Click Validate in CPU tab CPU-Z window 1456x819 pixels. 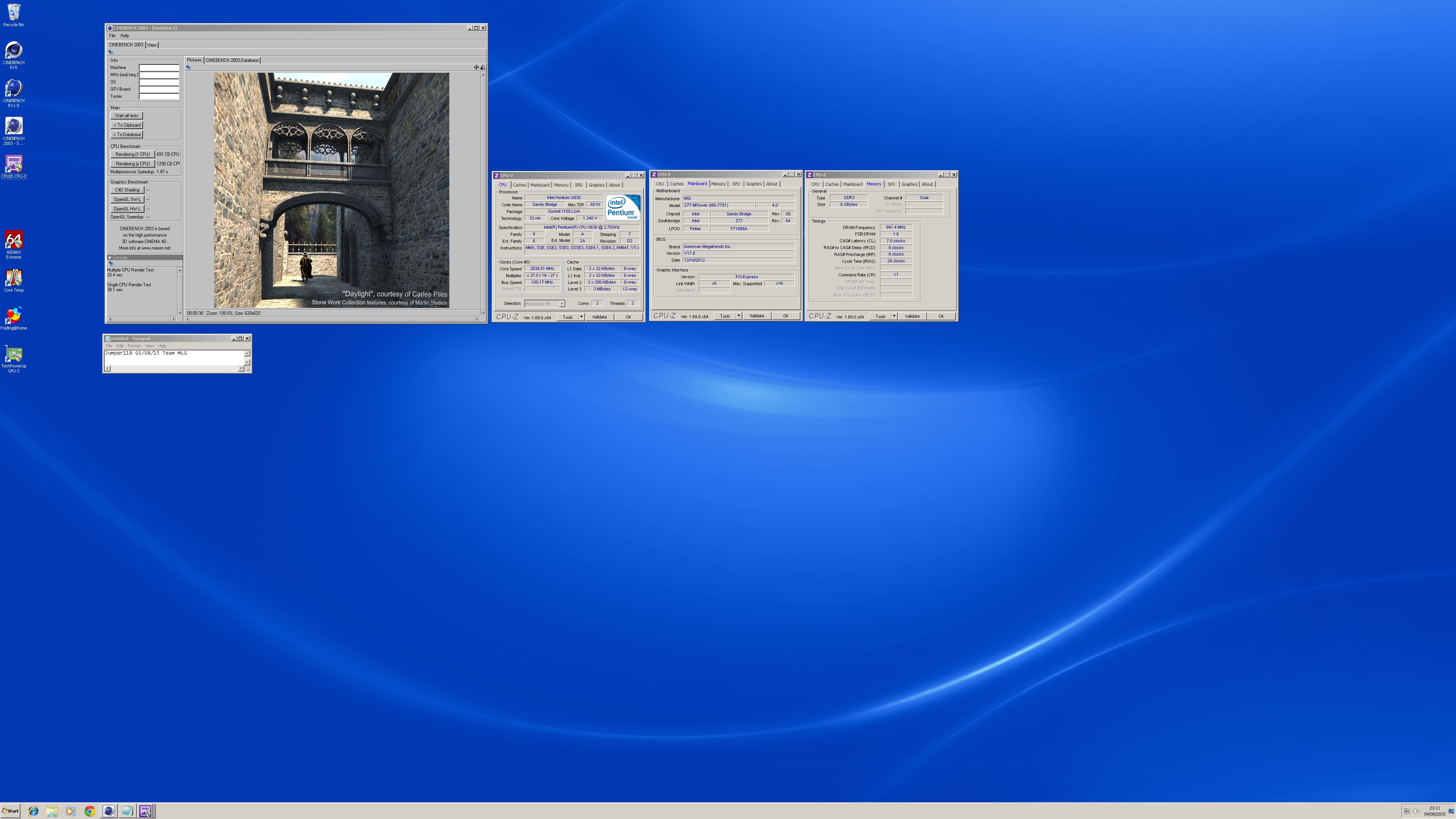click(599, 317)
